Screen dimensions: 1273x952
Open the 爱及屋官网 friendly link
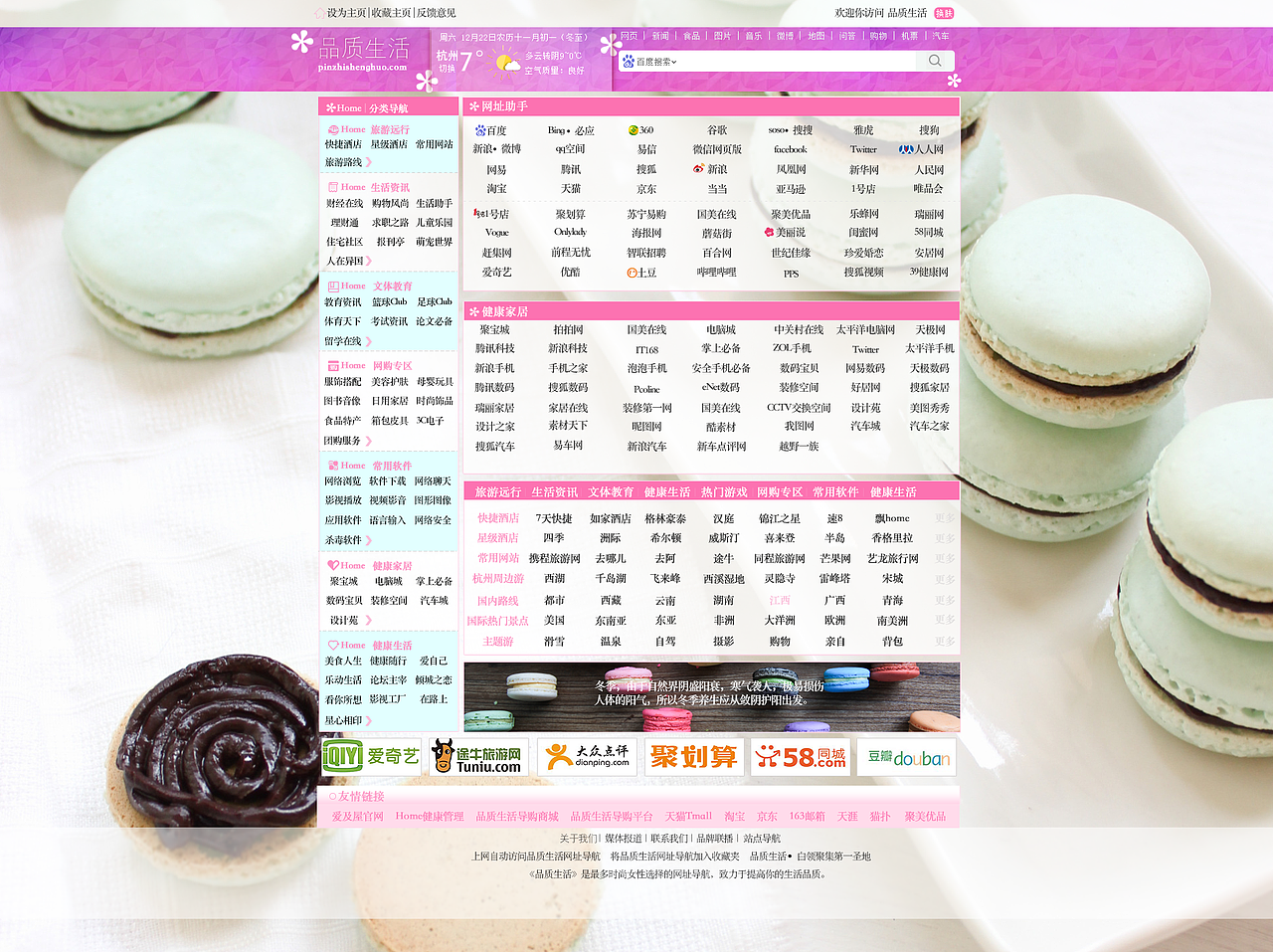pyautogui.click(x=358, y=817)
